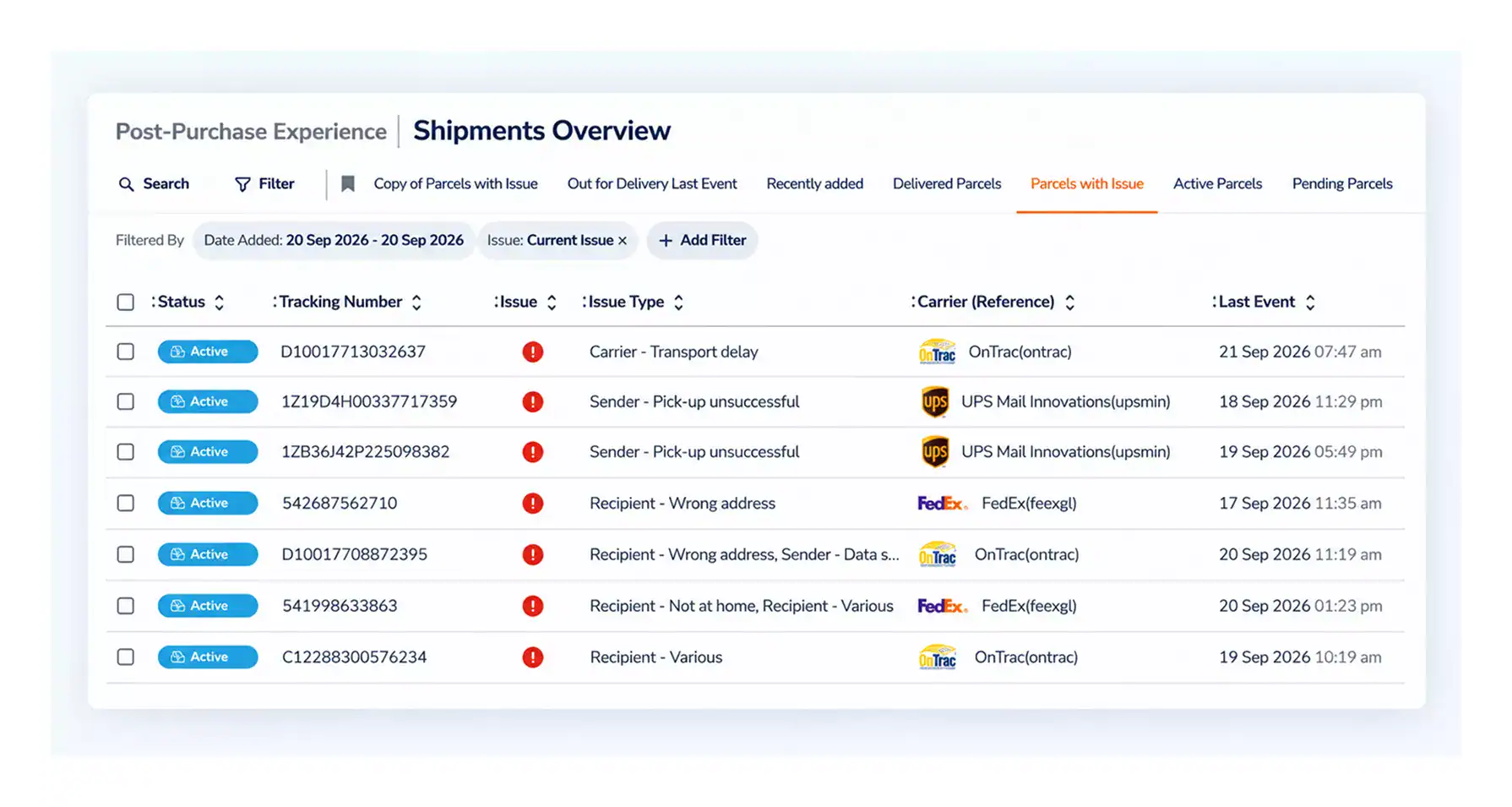1512x807 pixels.
Task: Switch to Out for Delivery Last Event tab
Action: pos(652,183)
